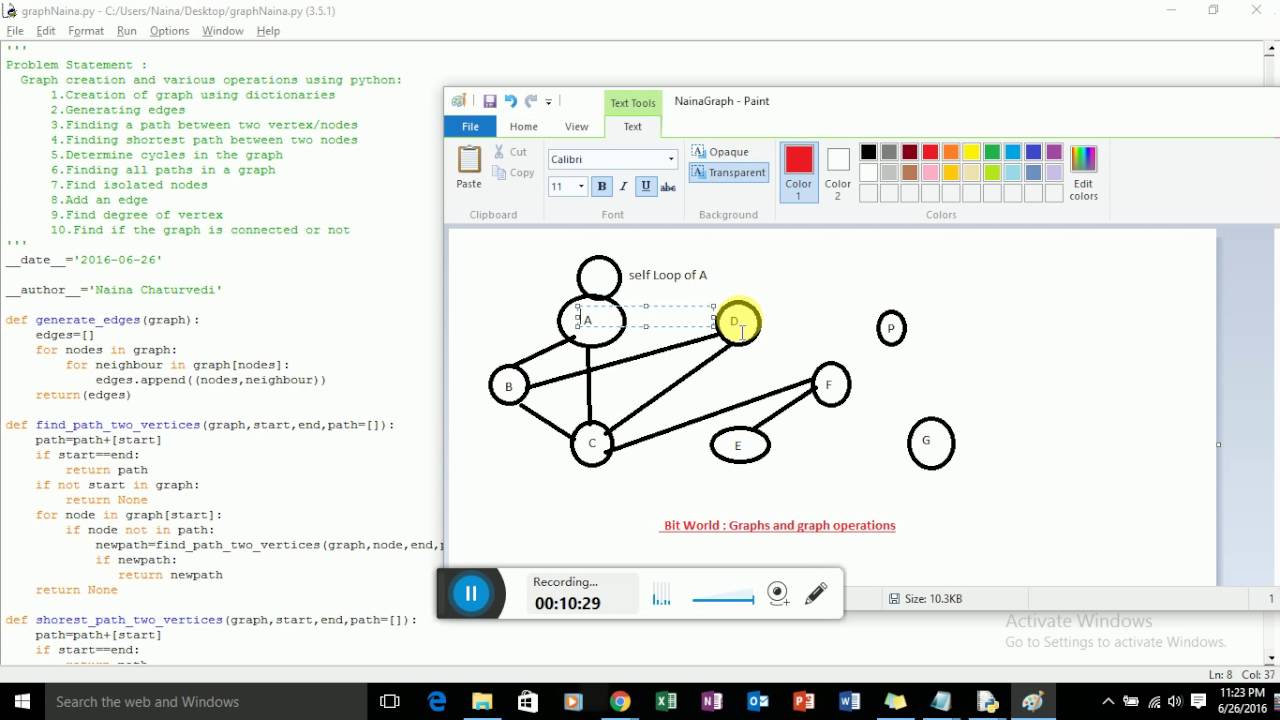Click the recorder webcam icon
The height and width of the screenshot is (720, 1280).
778,593
